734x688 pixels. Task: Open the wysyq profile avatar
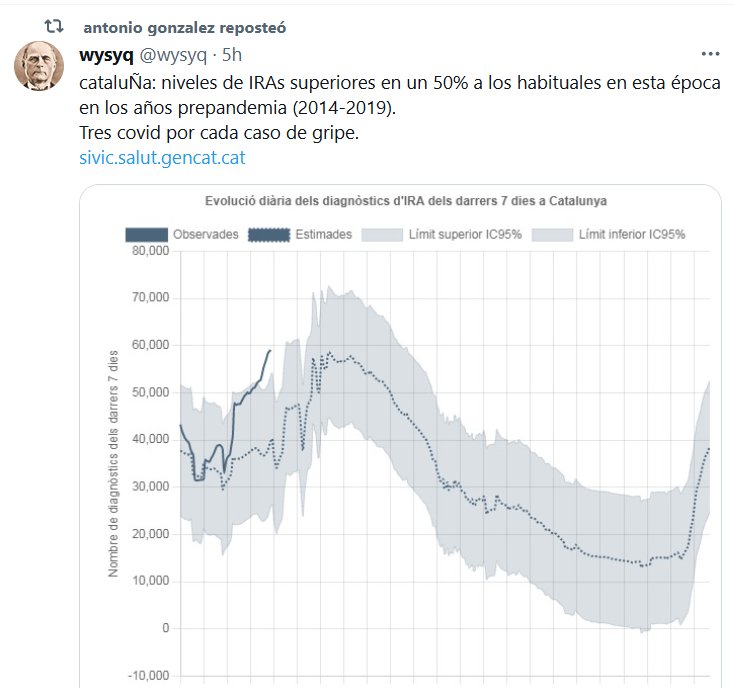tap(39, 67)
